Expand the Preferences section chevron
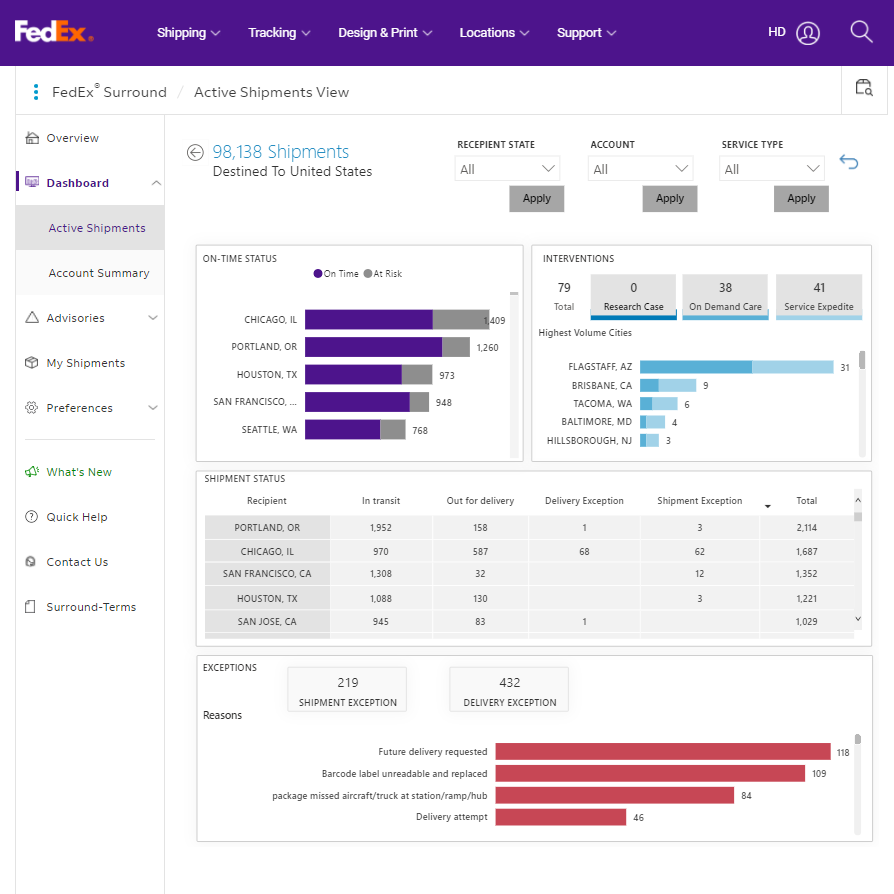894x894 pixels. click(x=153, y=408)
